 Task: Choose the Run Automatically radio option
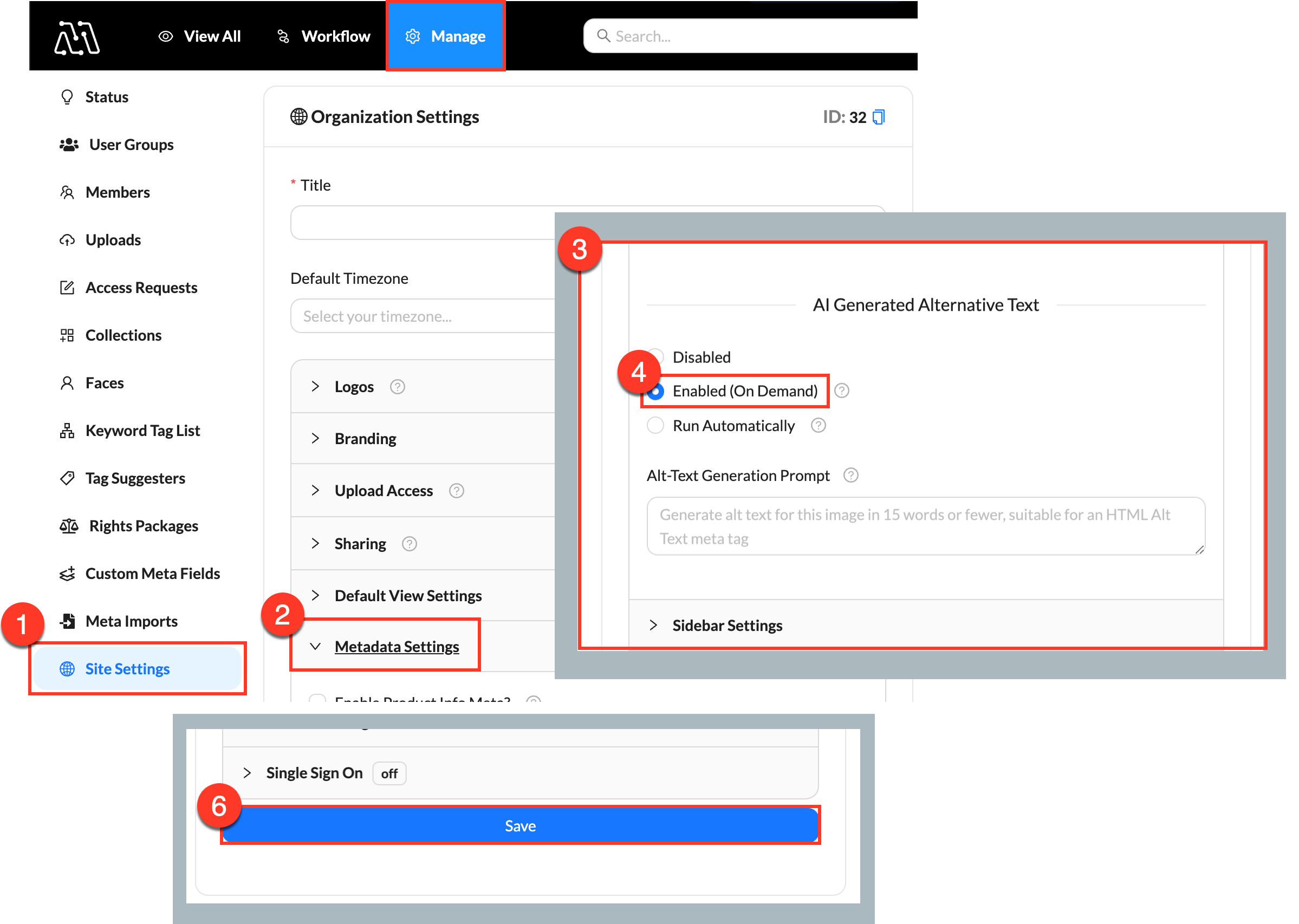655,426
